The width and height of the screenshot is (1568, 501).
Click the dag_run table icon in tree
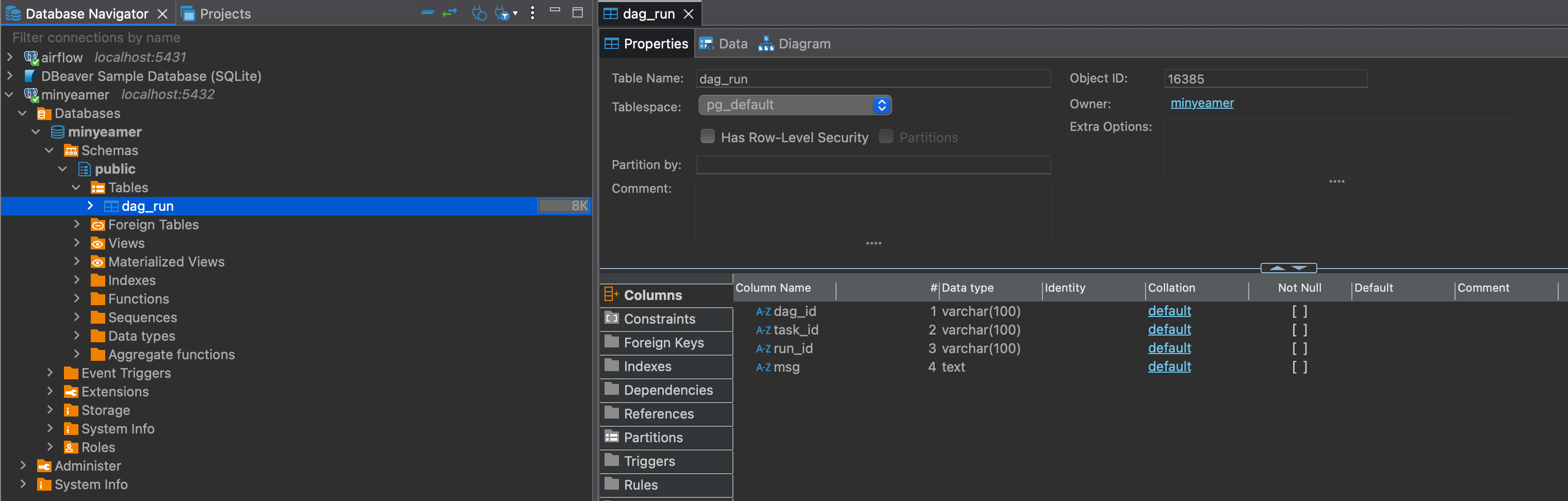[x=111, y=206]
